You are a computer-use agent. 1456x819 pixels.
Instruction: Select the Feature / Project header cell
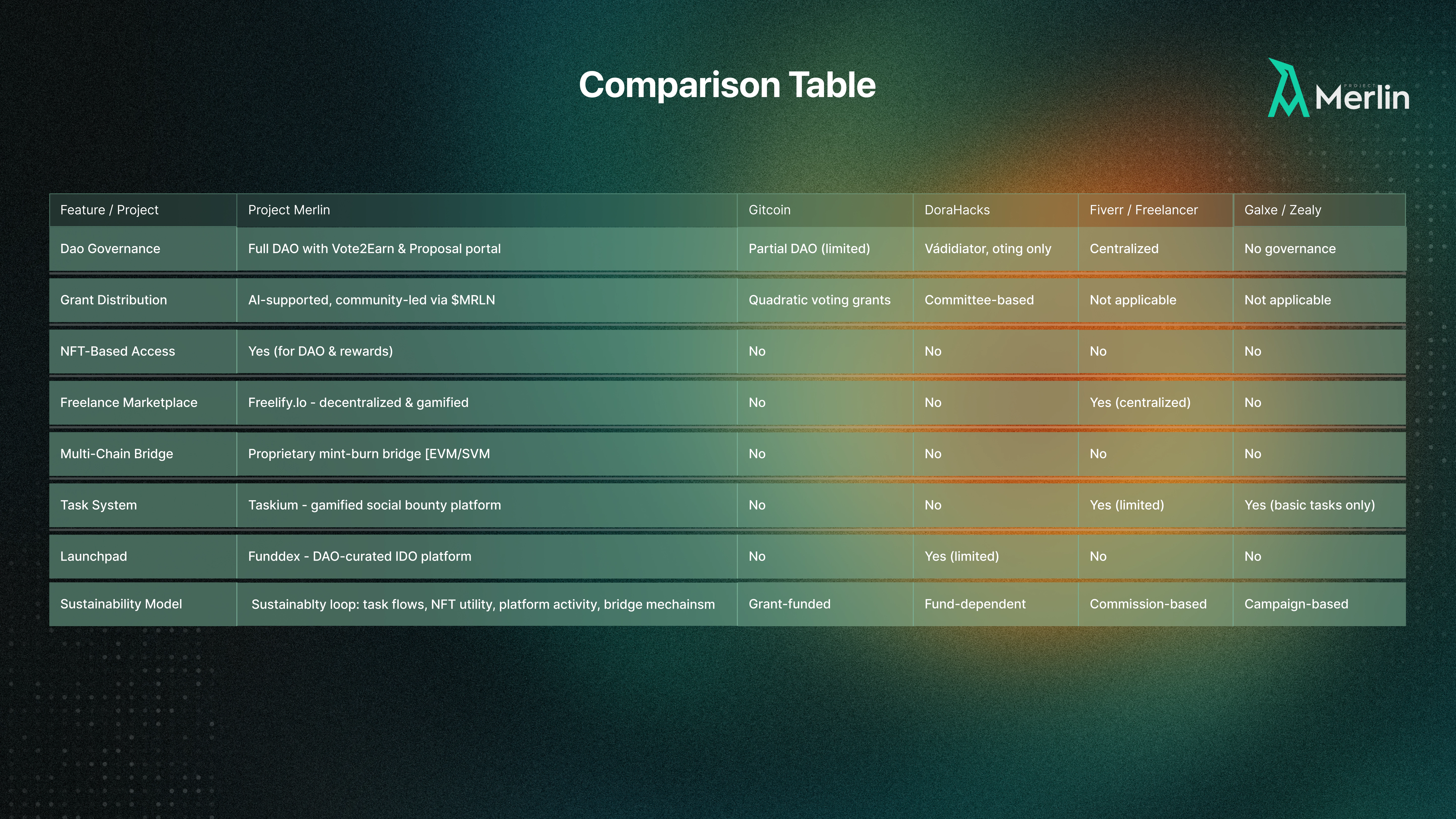tap(109, 210)
